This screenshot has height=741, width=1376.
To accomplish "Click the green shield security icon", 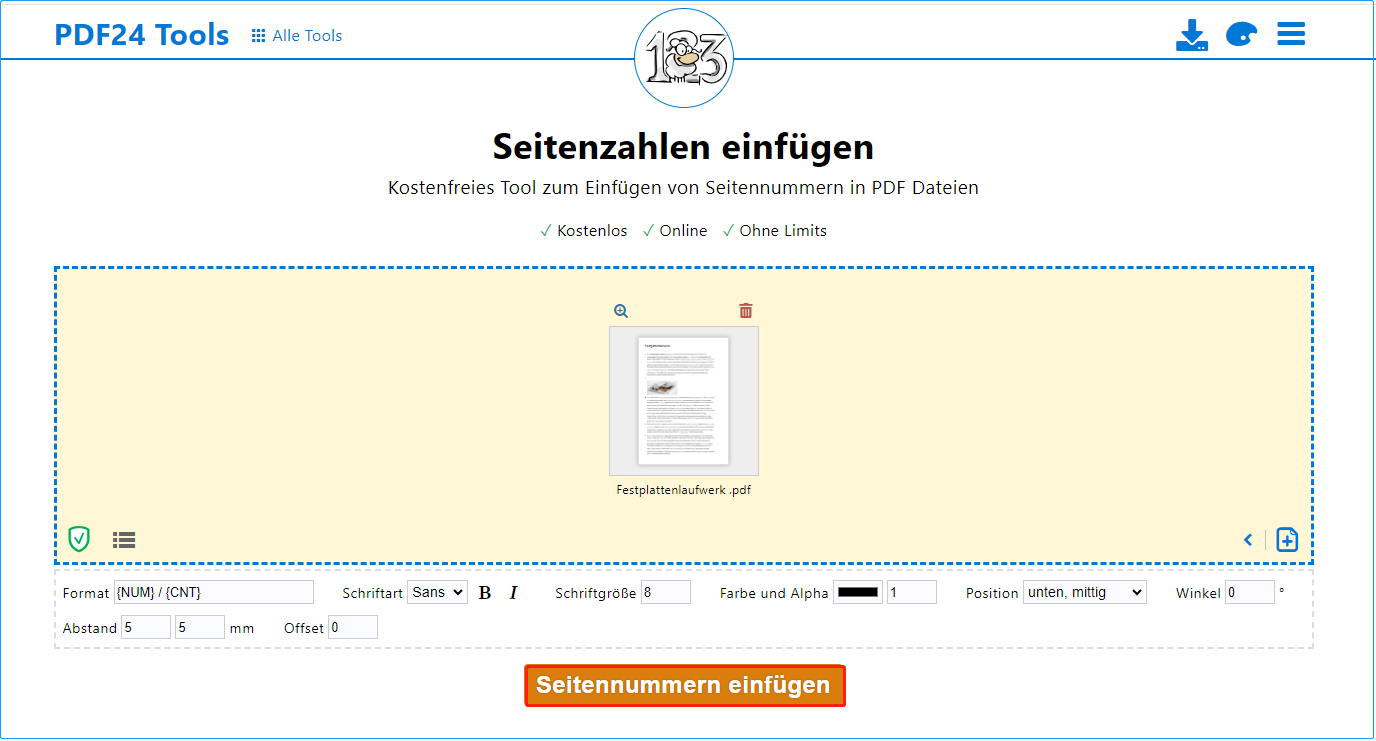I will tap(79, 539).
